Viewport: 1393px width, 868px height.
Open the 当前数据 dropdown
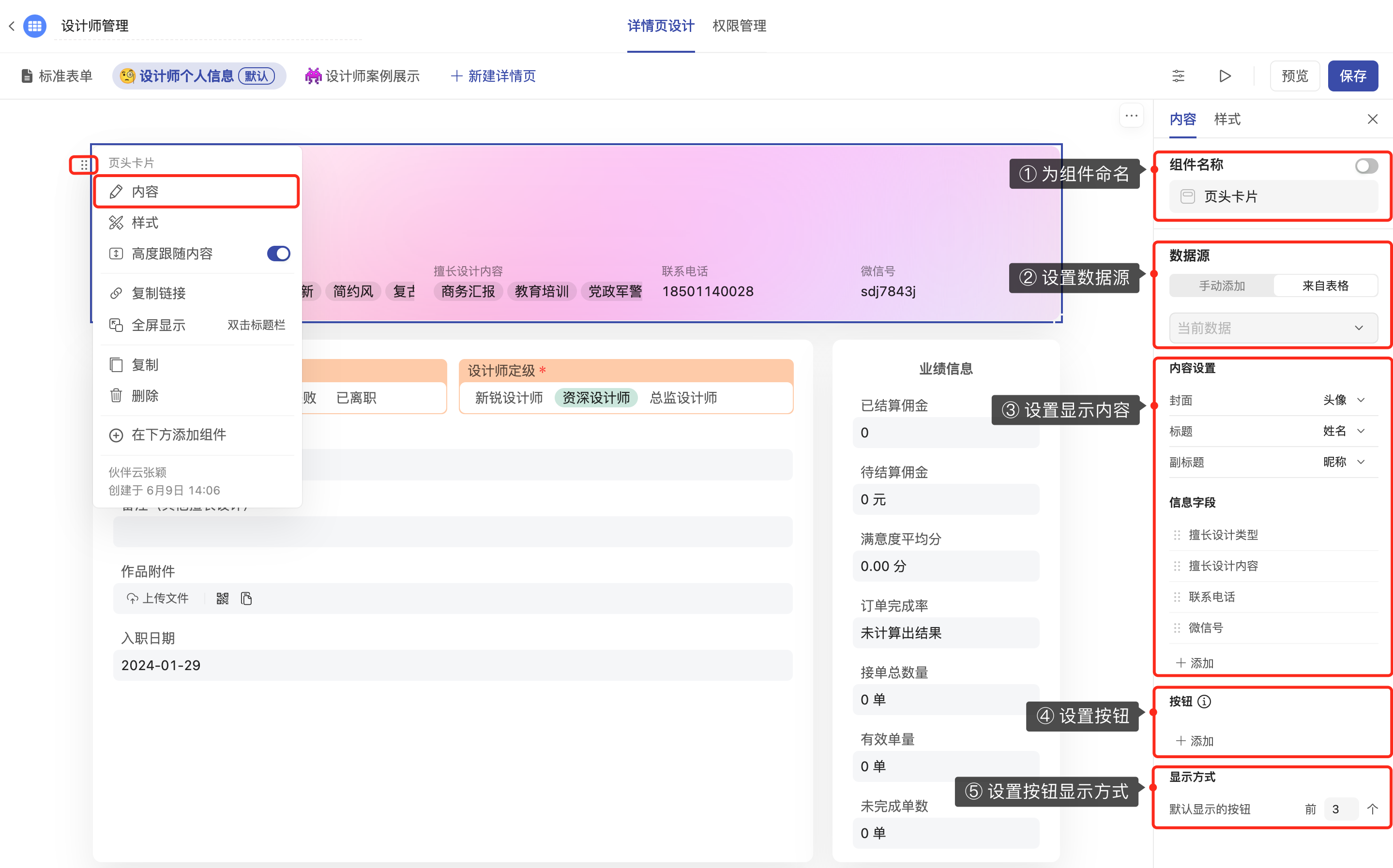(x=1273, y=328)
